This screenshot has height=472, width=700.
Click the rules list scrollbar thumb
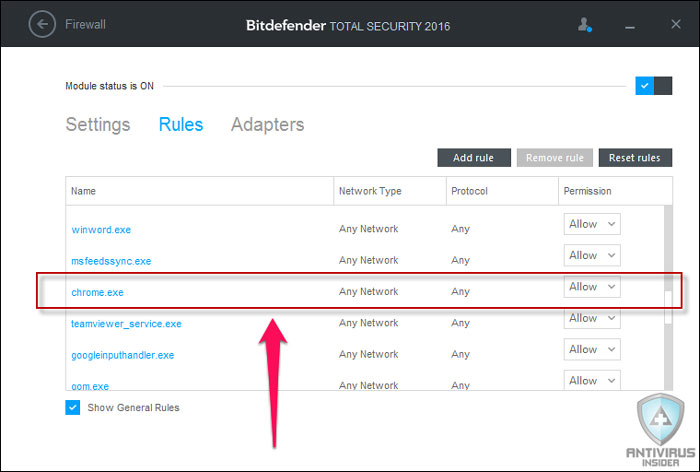coord(668,307)
